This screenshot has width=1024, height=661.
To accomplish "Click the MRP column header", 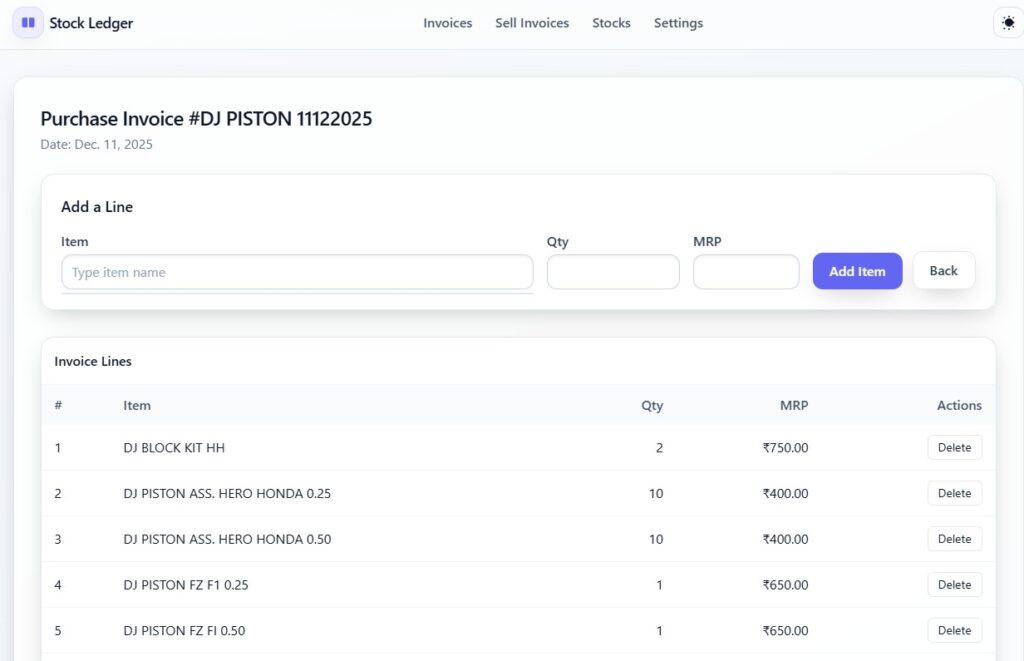I will point(793,405).
